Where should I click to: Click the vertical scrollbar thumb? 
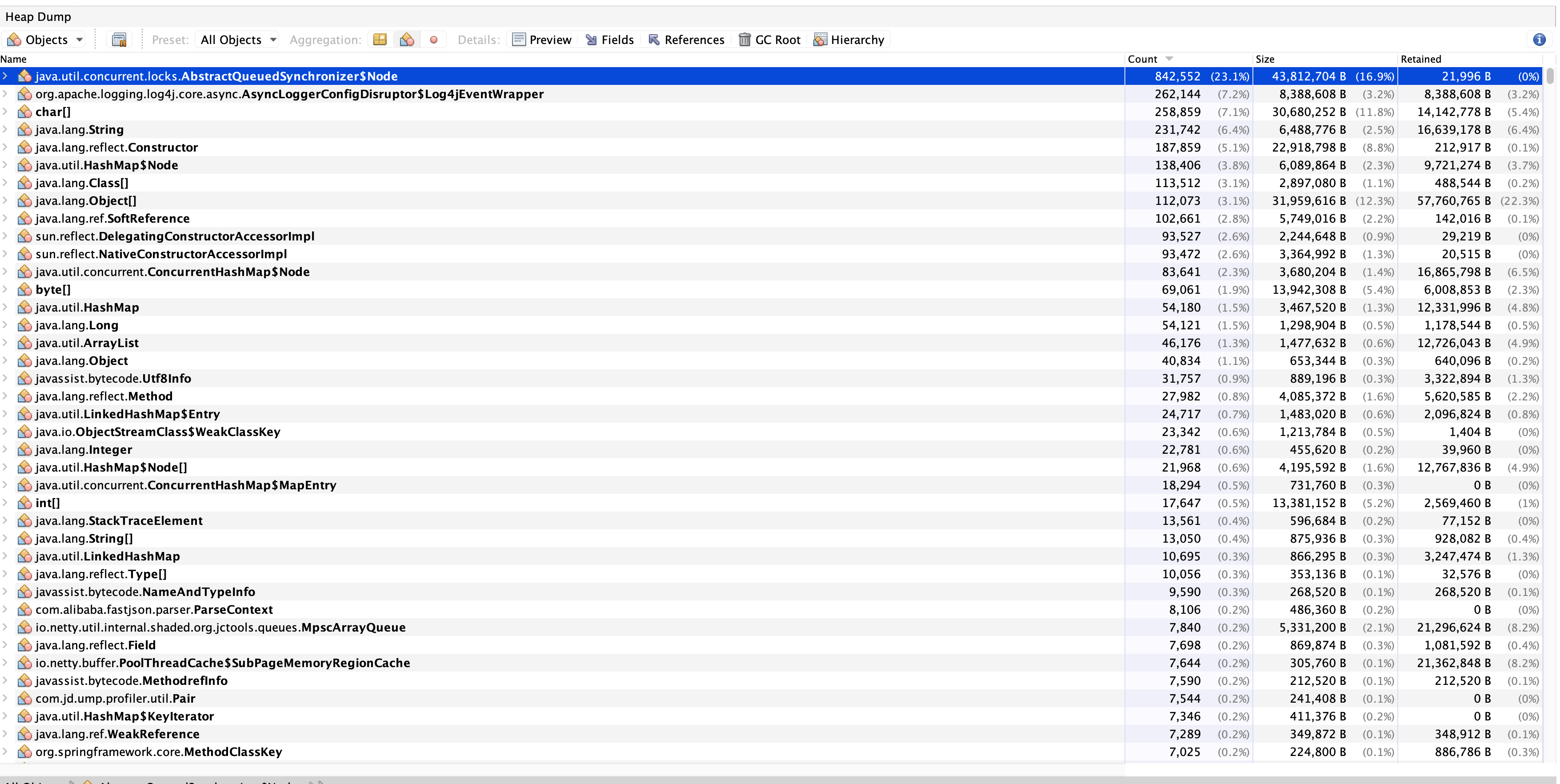1550,76
